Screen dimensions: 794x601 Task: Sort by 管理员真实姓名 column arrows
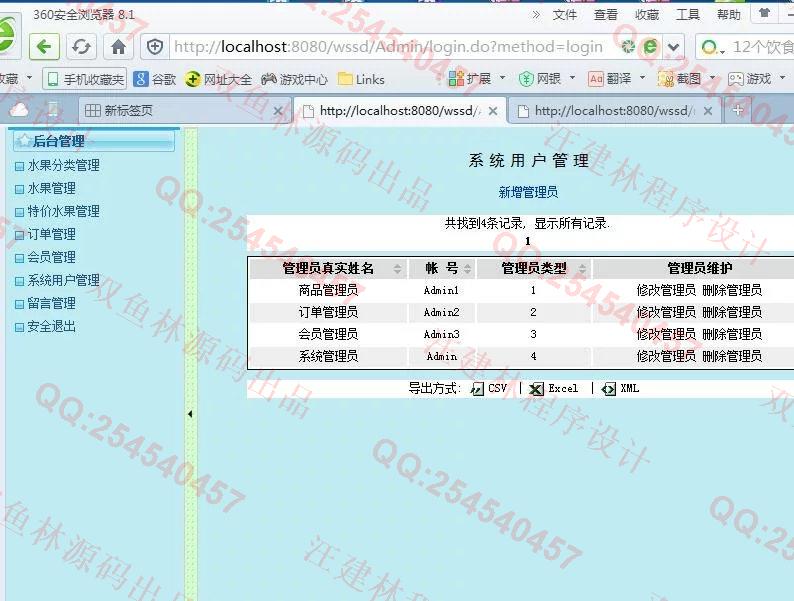[x=398, y=269]
